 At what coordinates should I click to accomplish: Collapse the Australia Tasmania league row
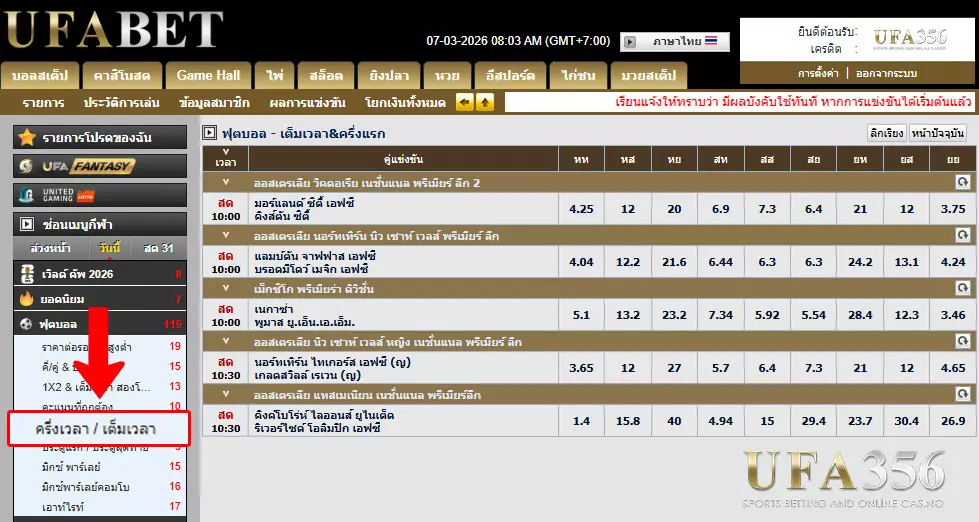(x=226, y=396)
